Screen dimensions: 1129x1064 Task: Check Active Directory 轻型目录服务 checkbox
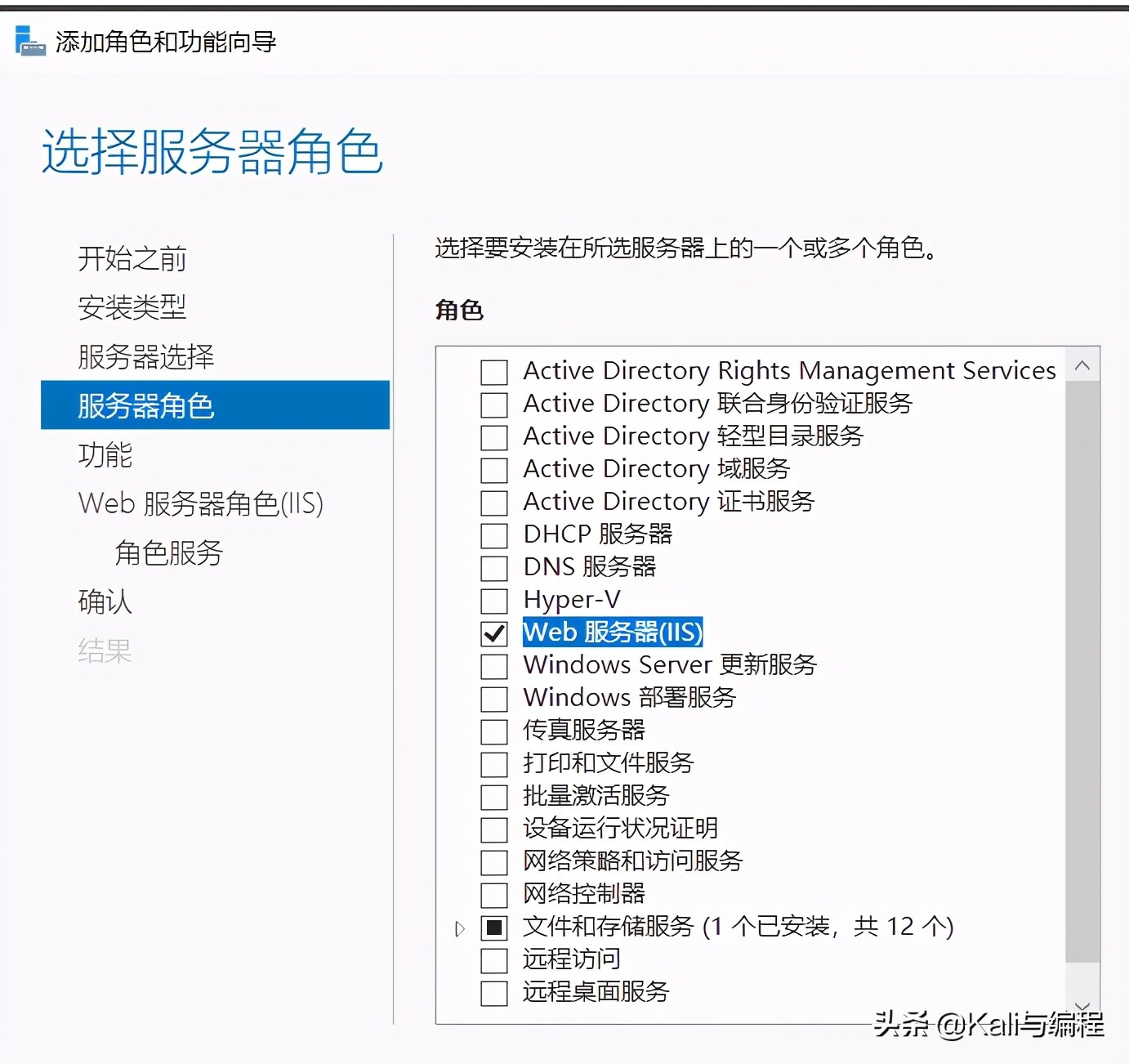(x=494, y=438)
